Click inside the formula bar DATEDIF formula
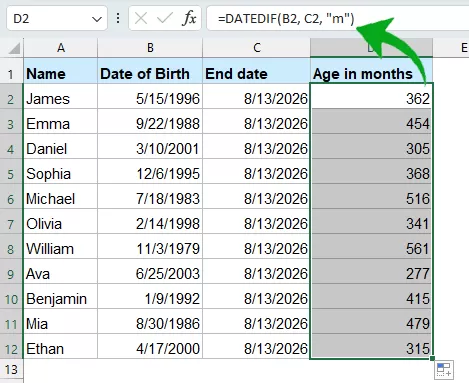Viewport: 469px width, 383px height. coord(286,19)
